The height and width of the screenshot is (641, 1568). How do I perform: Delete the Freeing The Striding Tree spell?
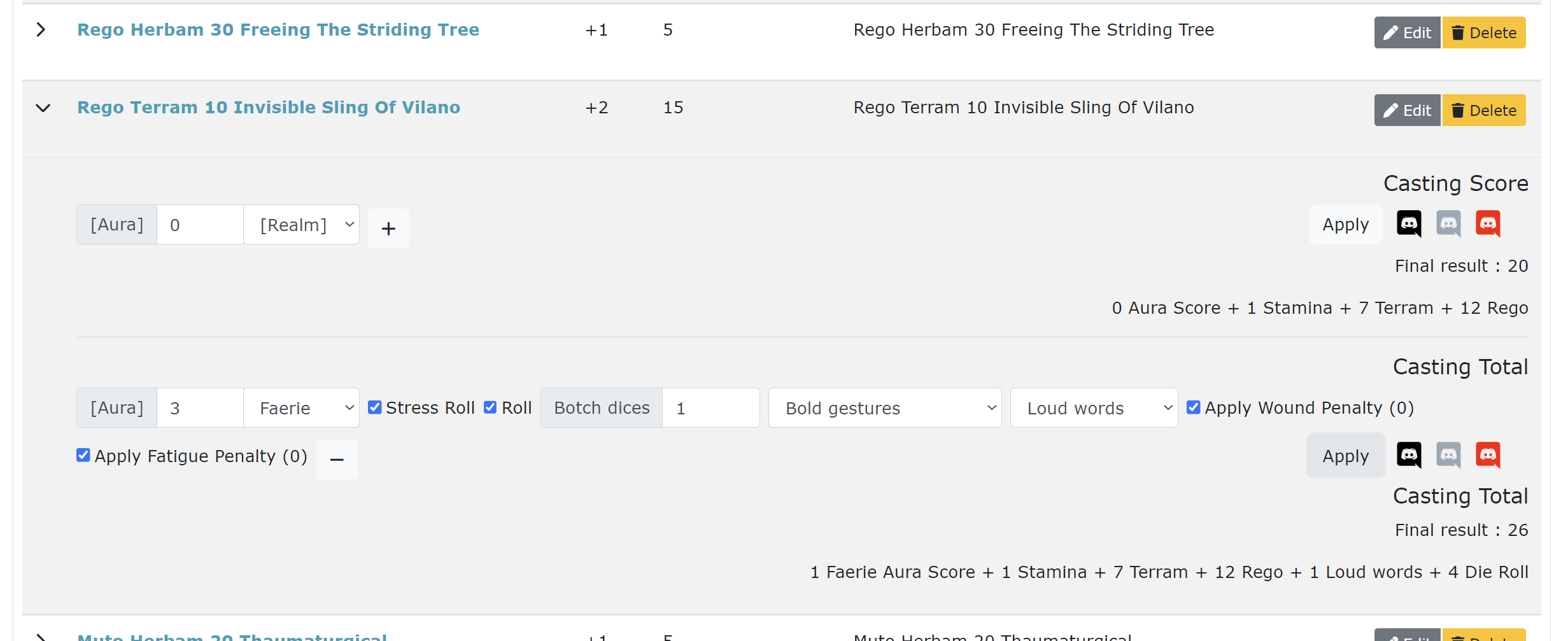click(1483, 32)
